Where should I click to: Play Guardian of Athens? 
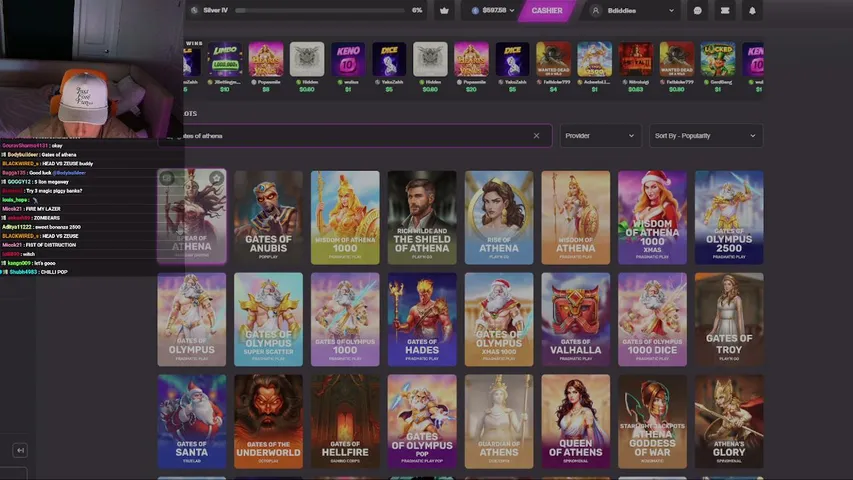[x=499, y=421]
